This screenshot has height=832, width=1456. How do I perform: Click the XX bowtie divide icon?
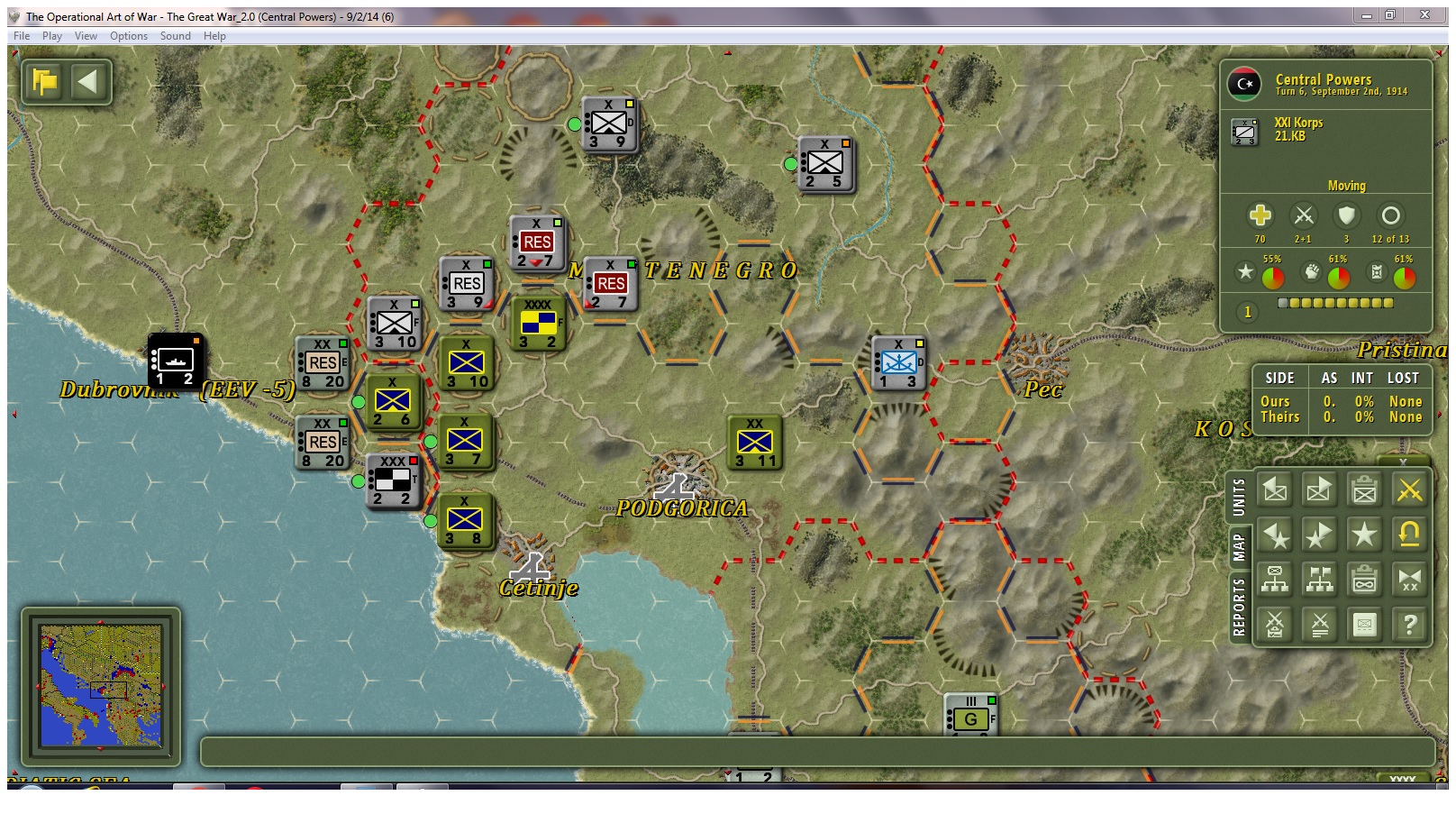1409,580
